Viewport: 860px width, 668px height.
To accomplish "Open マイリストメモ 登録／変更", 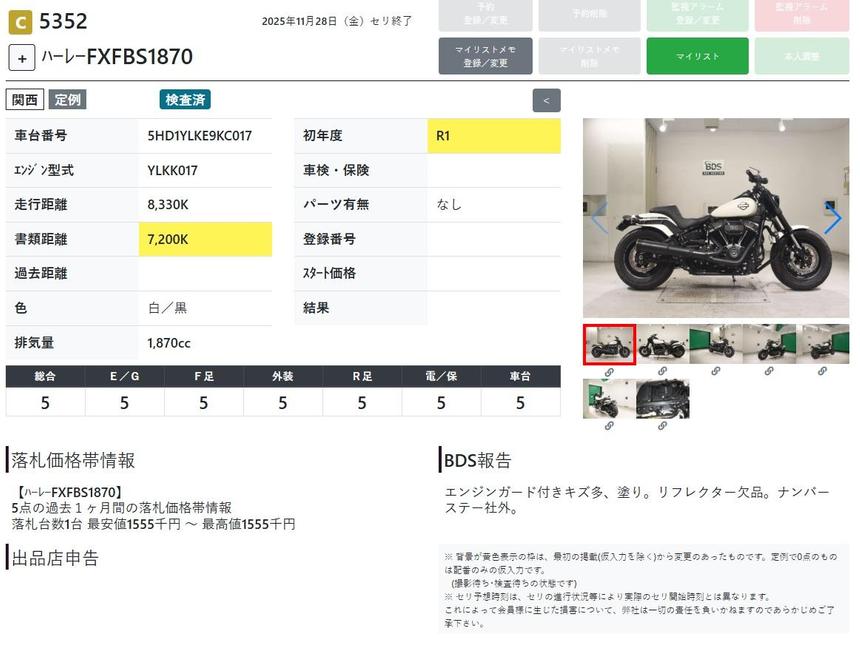I will (x=484, y=56).
